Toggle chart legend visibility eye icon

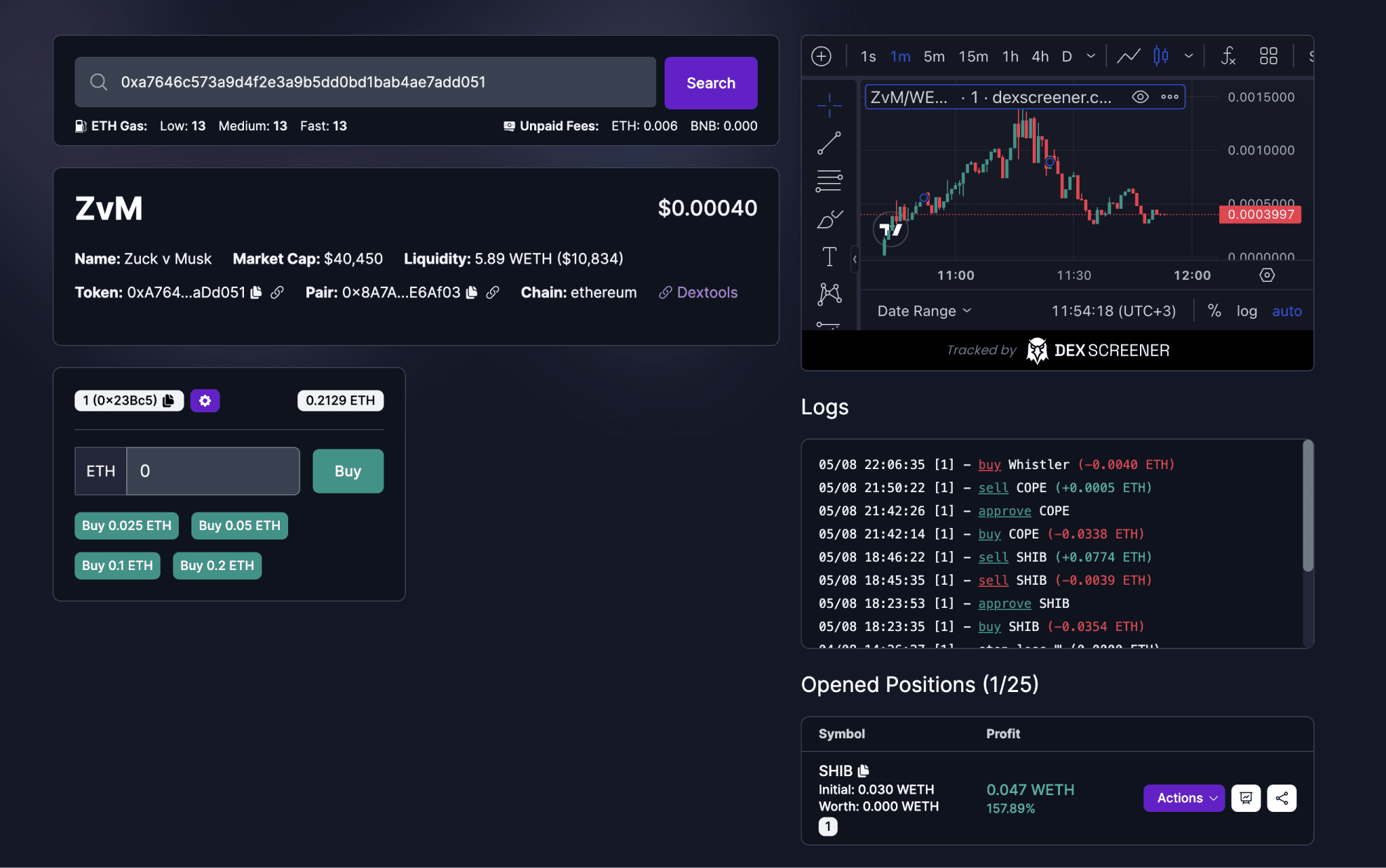(1141, 97)
